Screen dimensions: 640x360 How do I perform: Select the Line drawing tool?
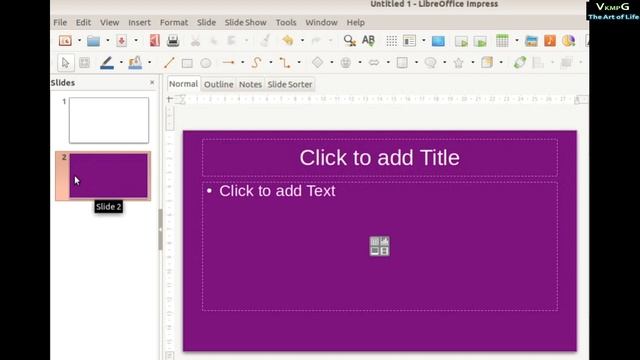click(169, 63)
